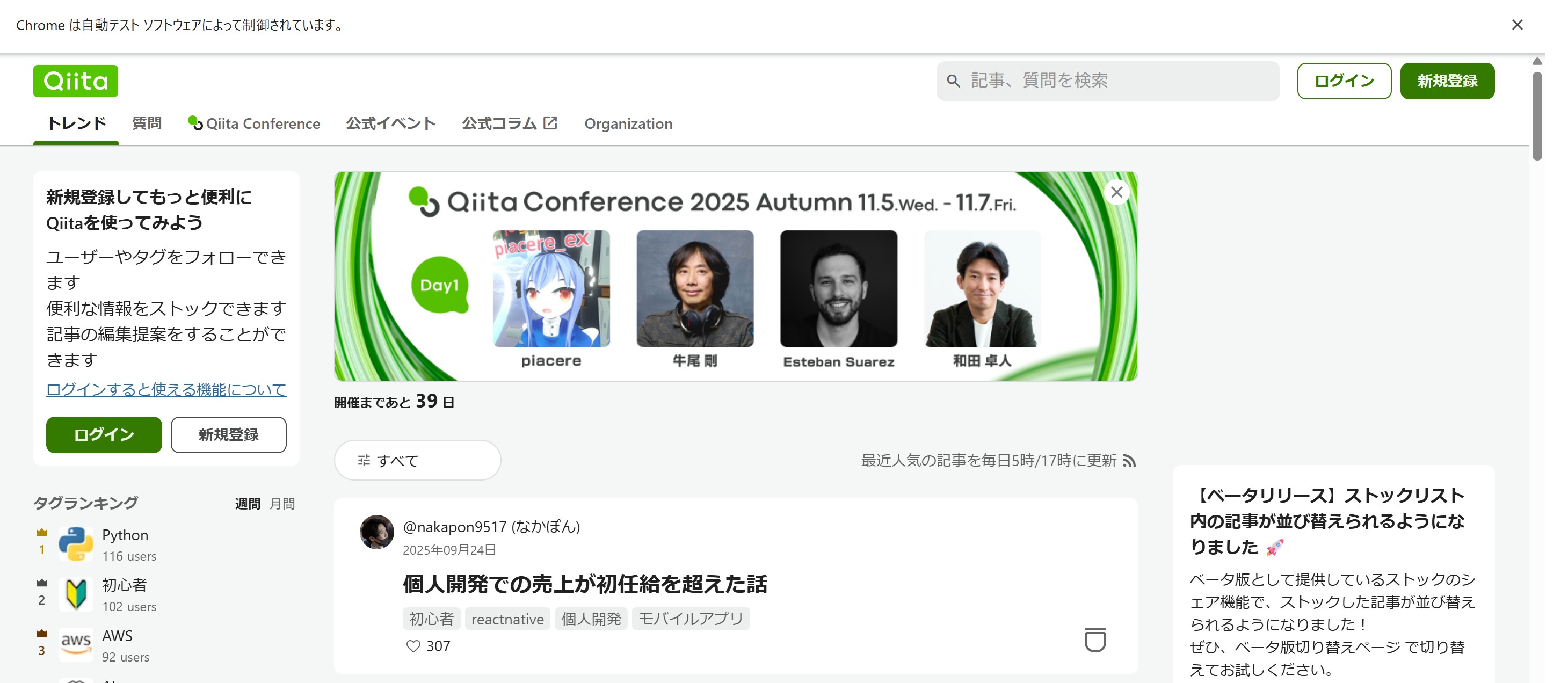The height and width of the screenshot is (683, 1568).
Task: Click the stock icon on nakapon9517 article
Action: [1094, 640]
